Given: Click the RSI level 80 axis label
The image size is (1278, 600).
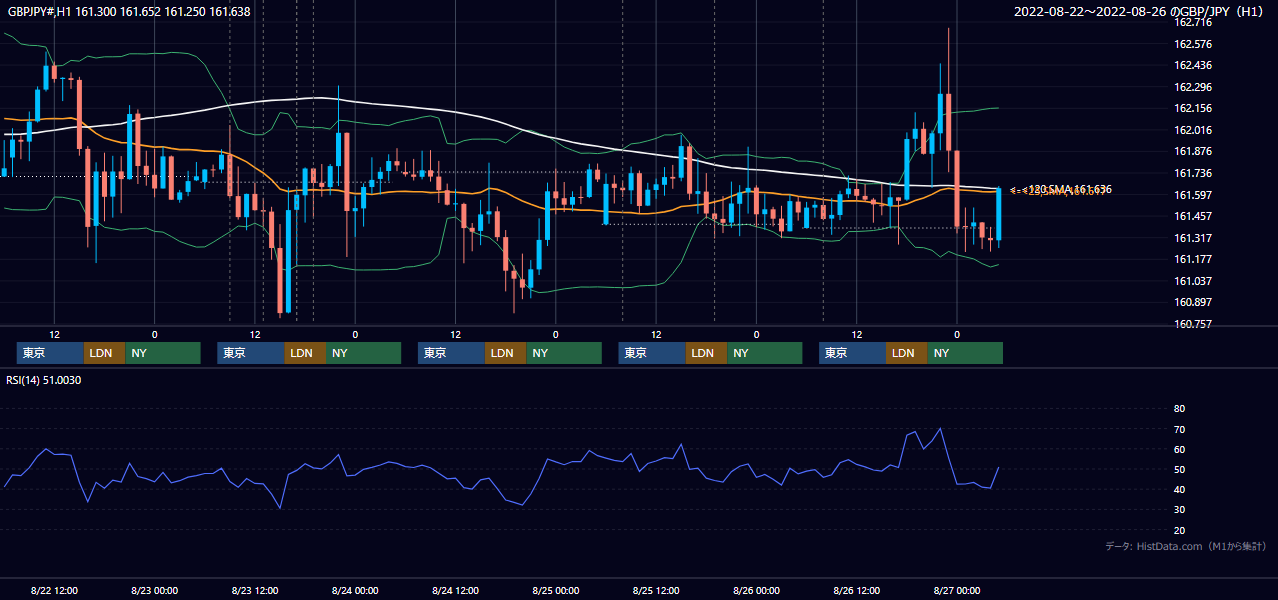Looking at the screenshot, I should (1179, 409).
